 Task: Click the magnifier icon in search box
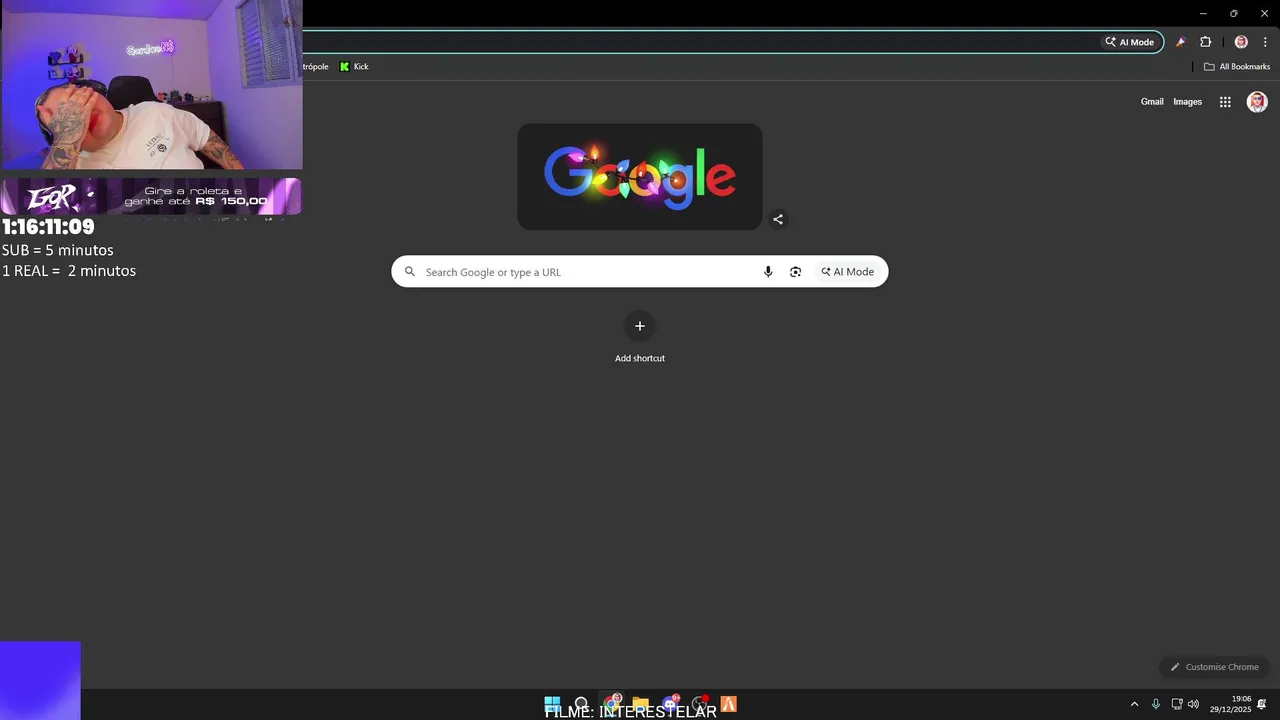(x=410, y=272)
